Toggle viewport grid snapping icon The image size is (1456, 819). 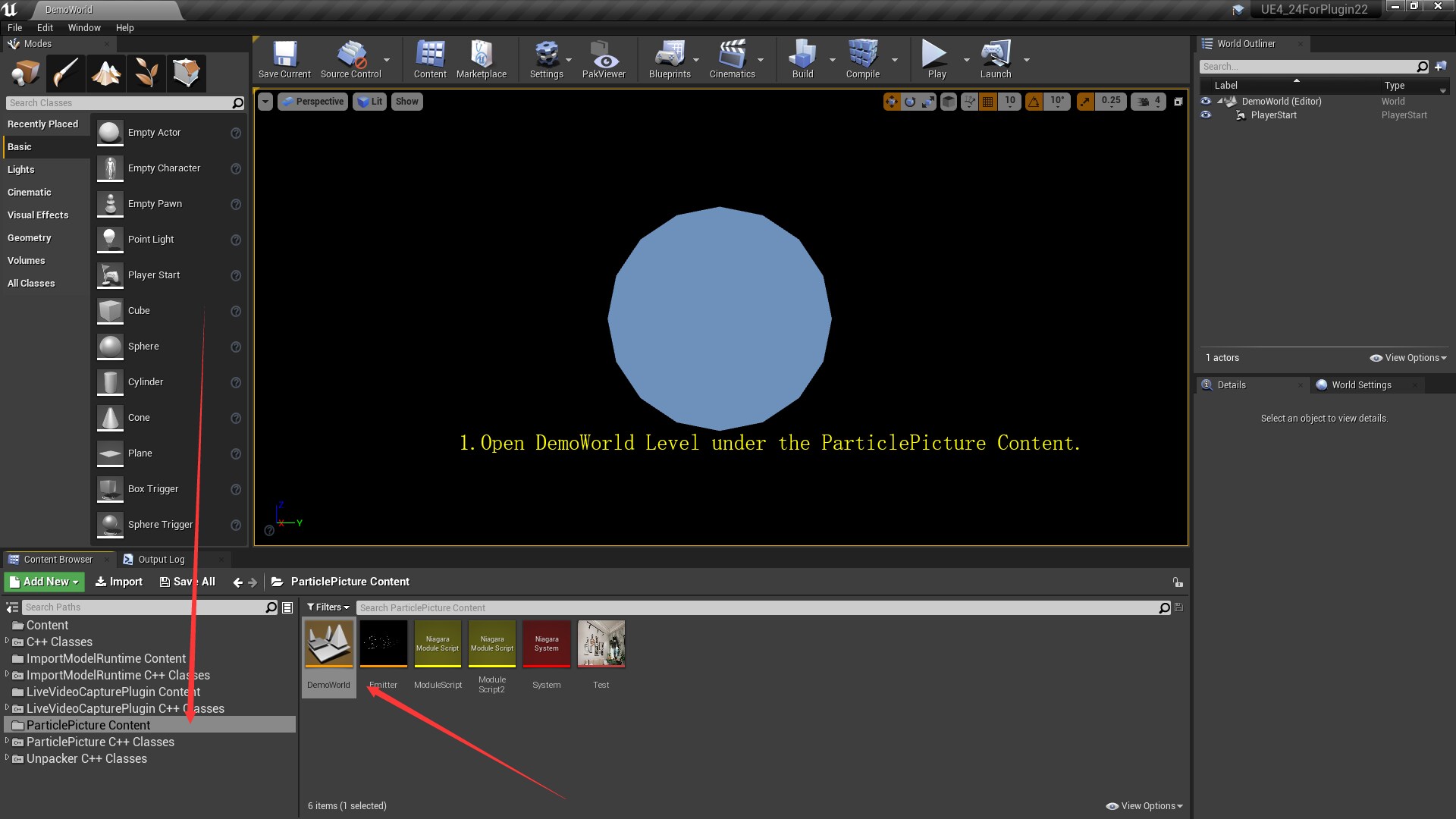tap(987, 101)
